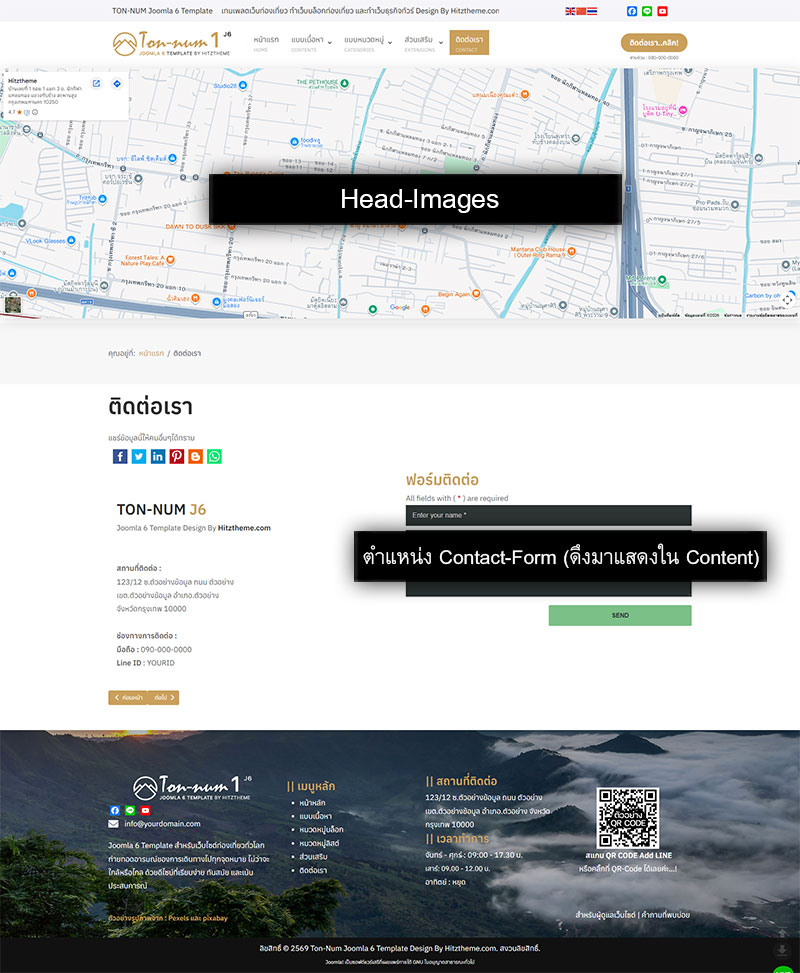Toggle map fullscreen view button
Image resolution: width=800 pixels, height=973 pixels.
(787, 299)
